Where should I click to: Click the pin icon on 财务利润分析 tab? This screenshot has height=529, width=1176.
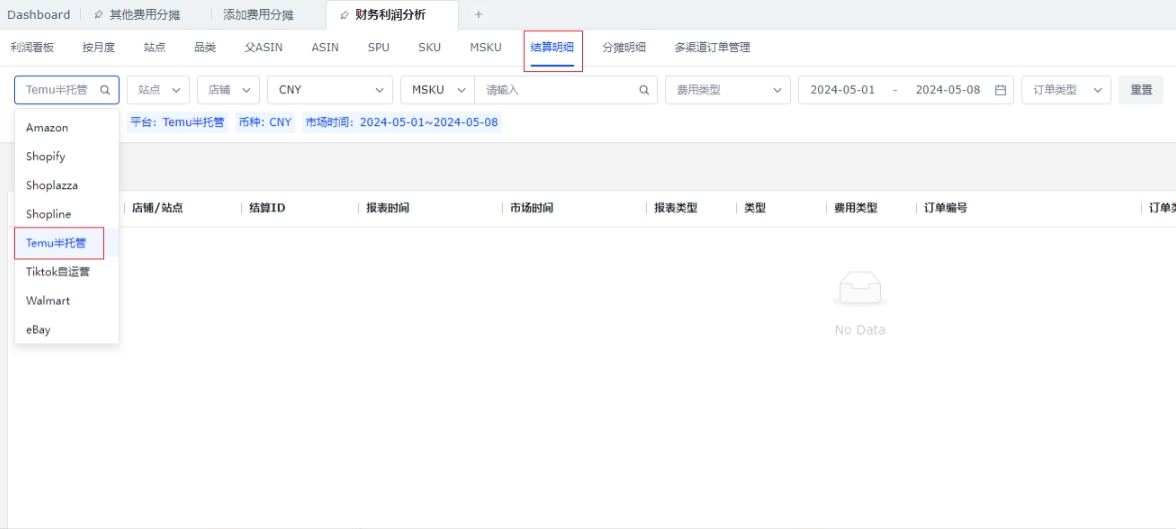(x=344, y=14)
